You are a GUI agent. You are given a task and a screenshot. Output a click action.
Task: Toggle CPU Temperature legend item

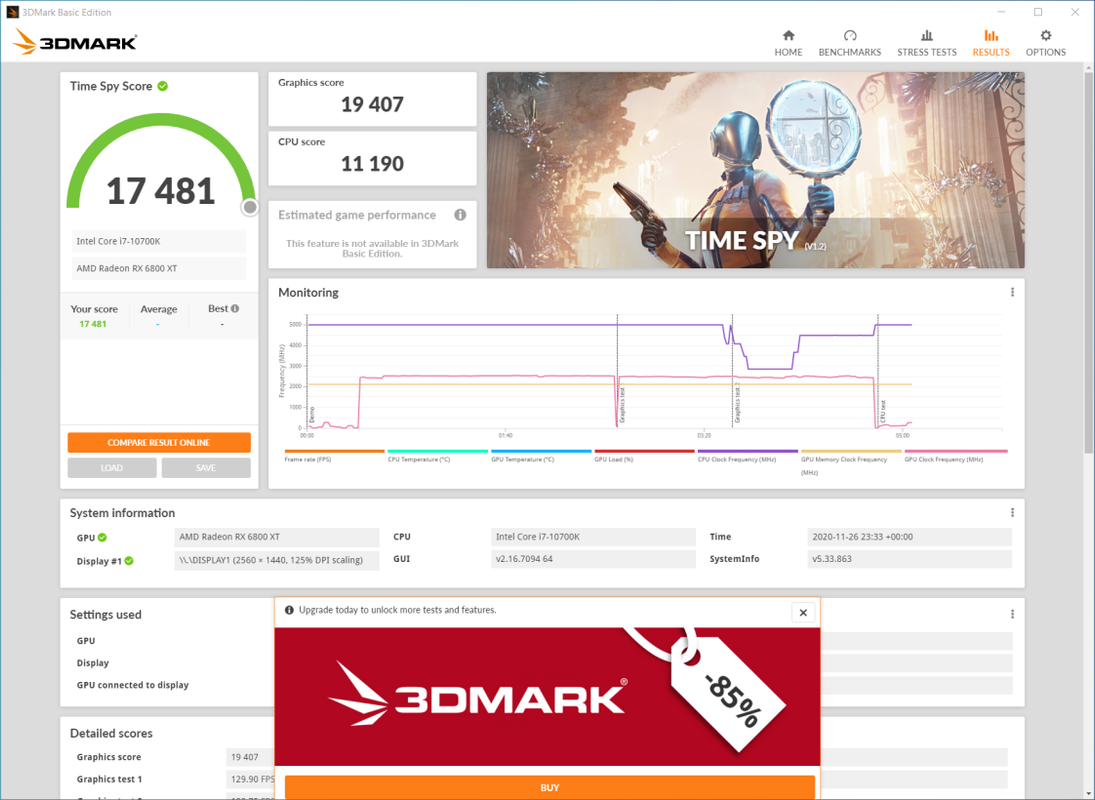tap(438, 456)
